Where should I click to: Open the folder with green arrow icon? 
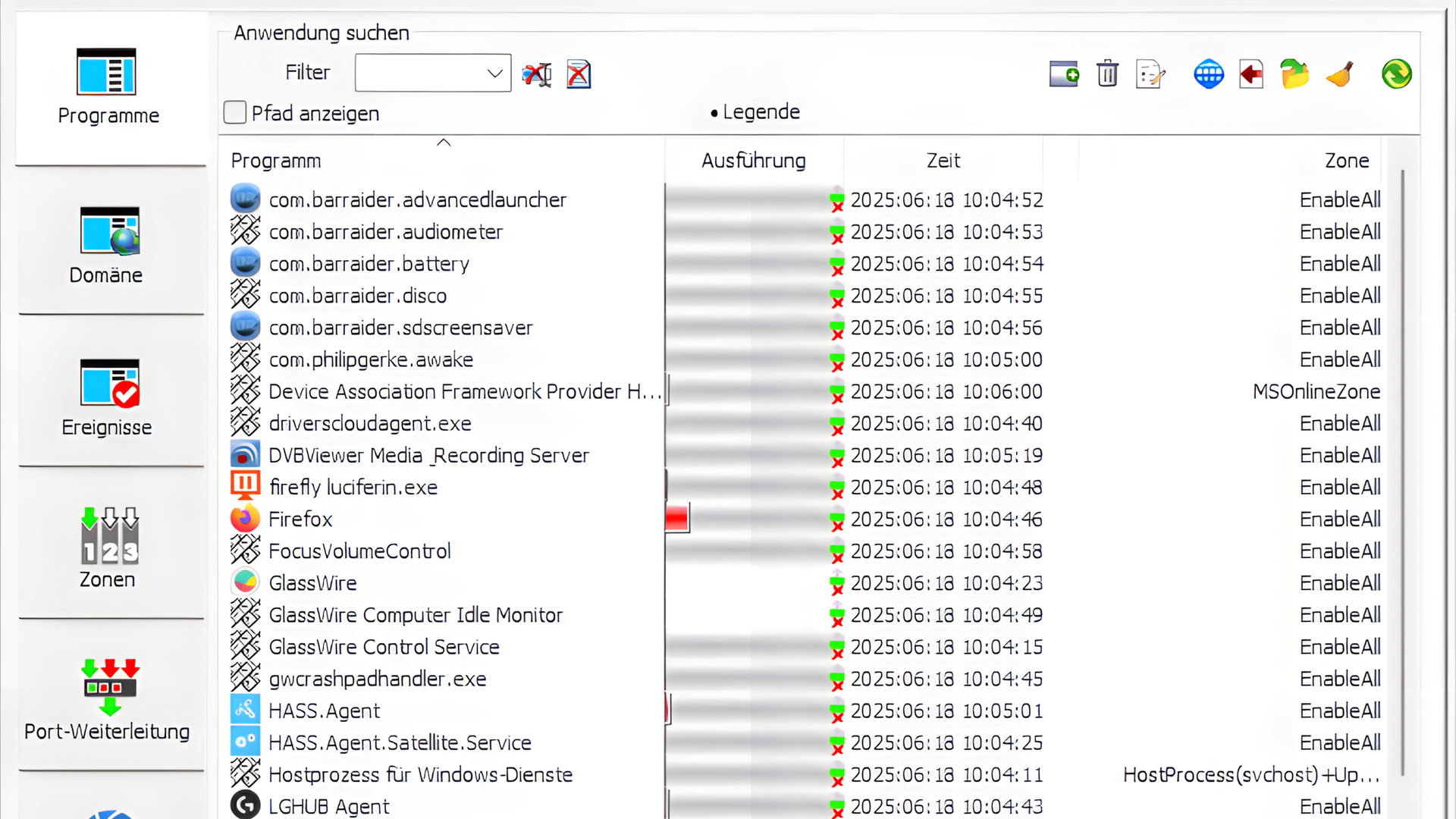[x=1294, y=74]
